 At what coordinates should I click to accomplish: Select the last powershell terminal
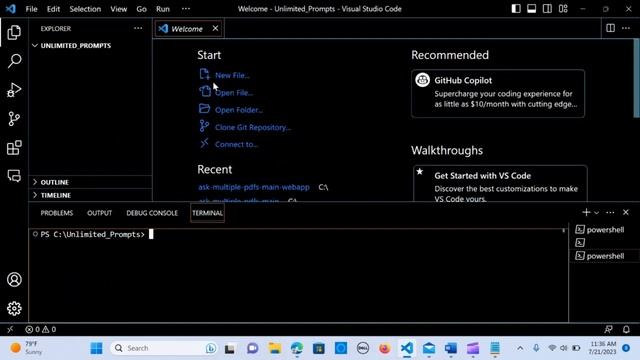click(x=604, y=256)
